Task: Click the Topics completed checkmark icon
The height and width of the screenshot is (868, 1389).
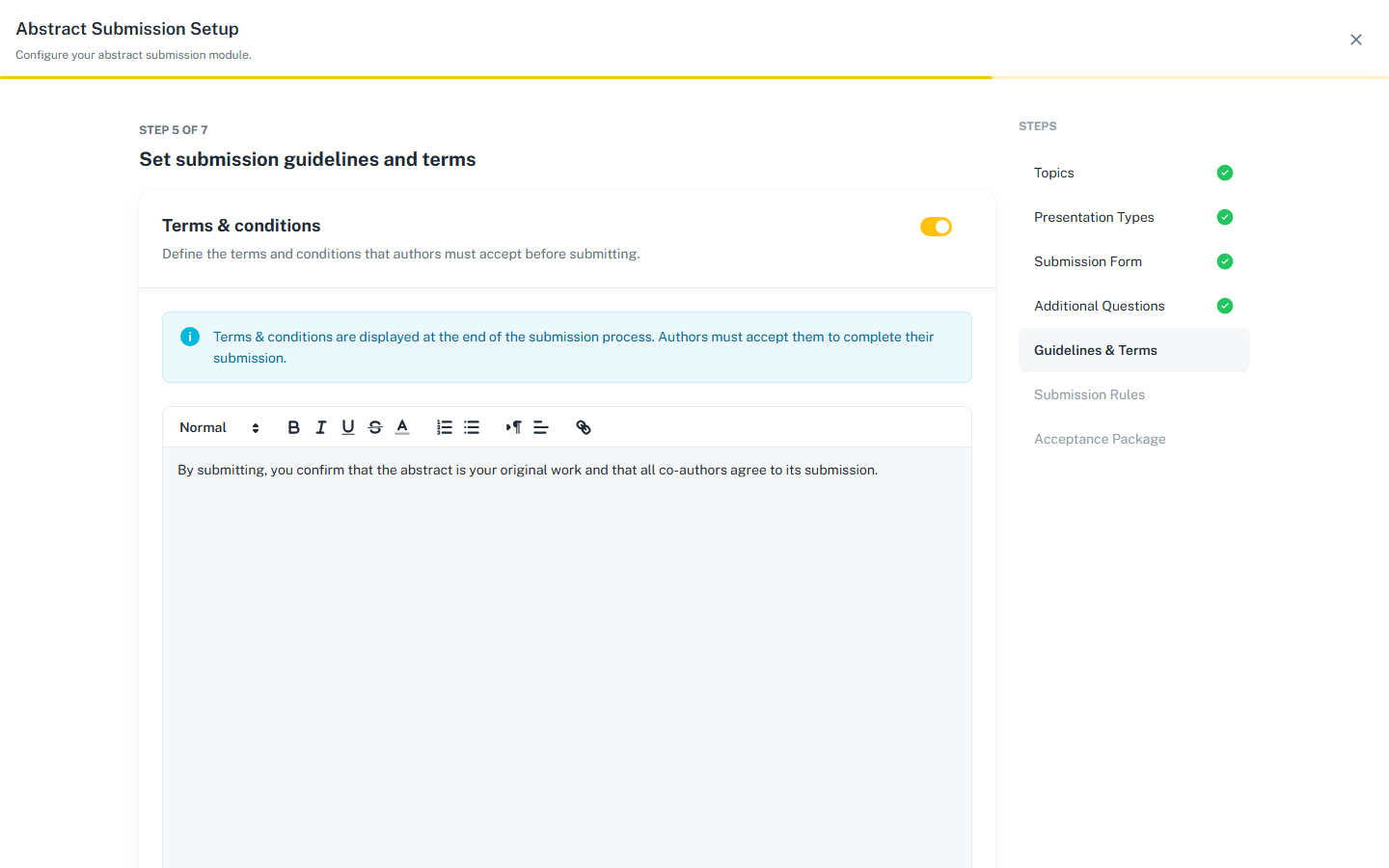Action: [x=1225, y=173]
